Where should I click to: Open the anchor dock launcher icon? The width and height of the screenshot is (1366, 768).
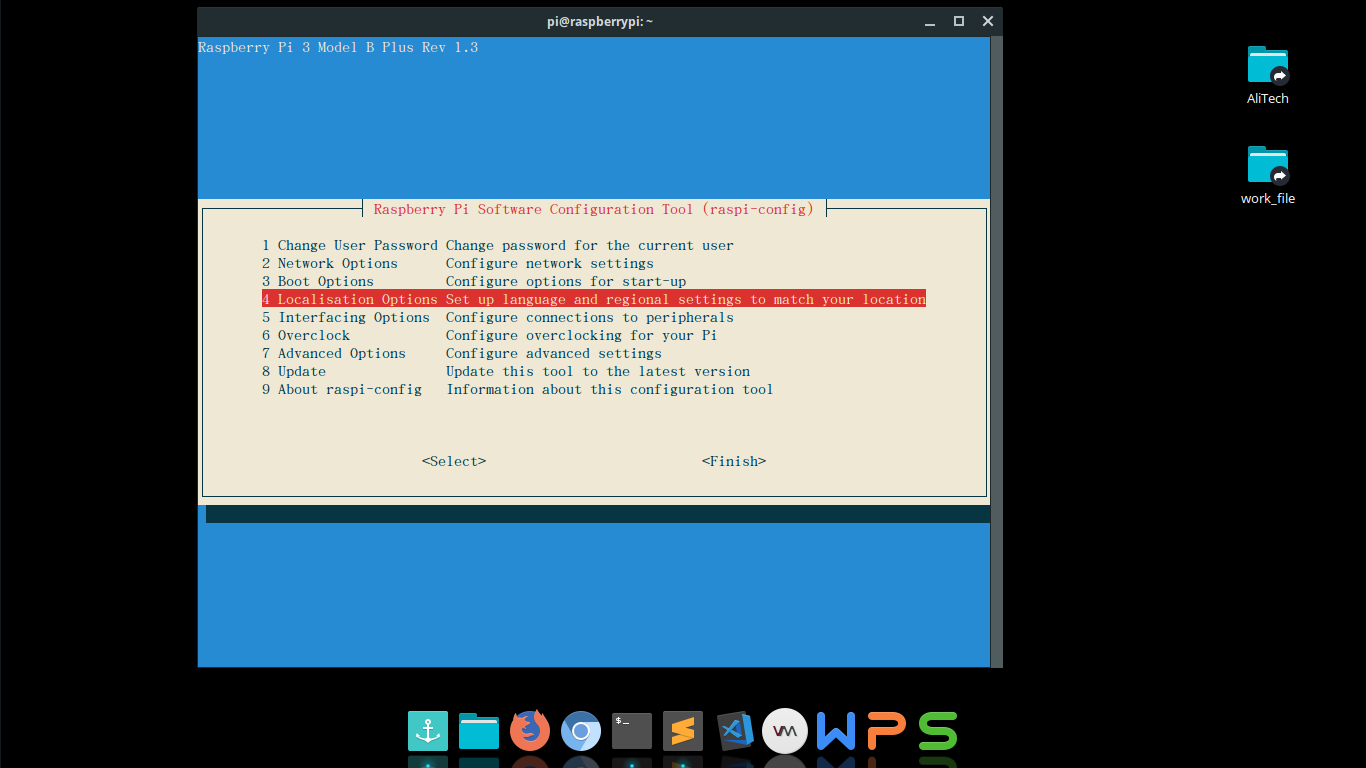click(428, 731)
